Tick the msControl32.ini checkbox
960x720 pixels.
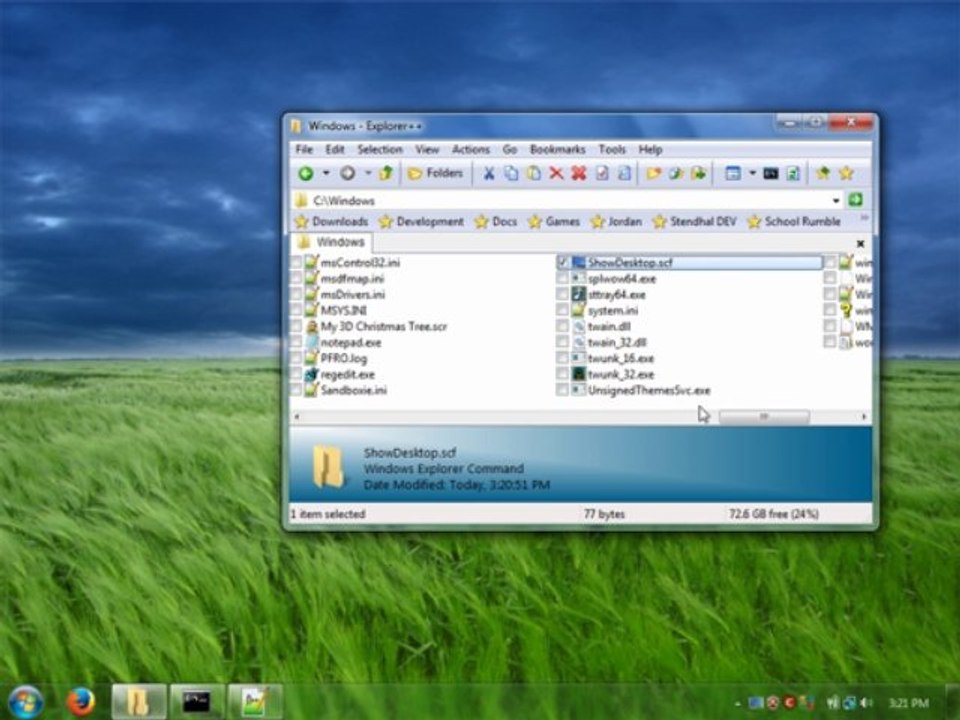(x=296, y=263)
